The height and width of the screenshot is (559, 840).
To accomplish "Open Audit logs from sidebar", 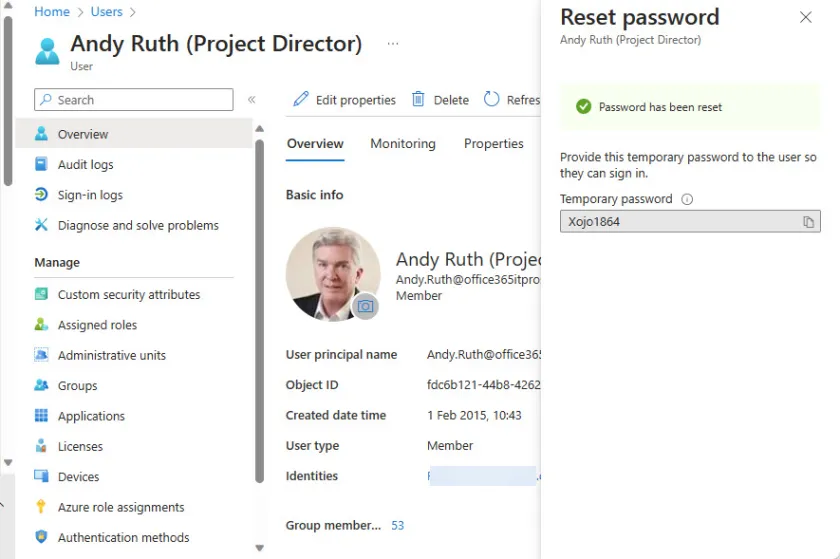I will (85, 165).
